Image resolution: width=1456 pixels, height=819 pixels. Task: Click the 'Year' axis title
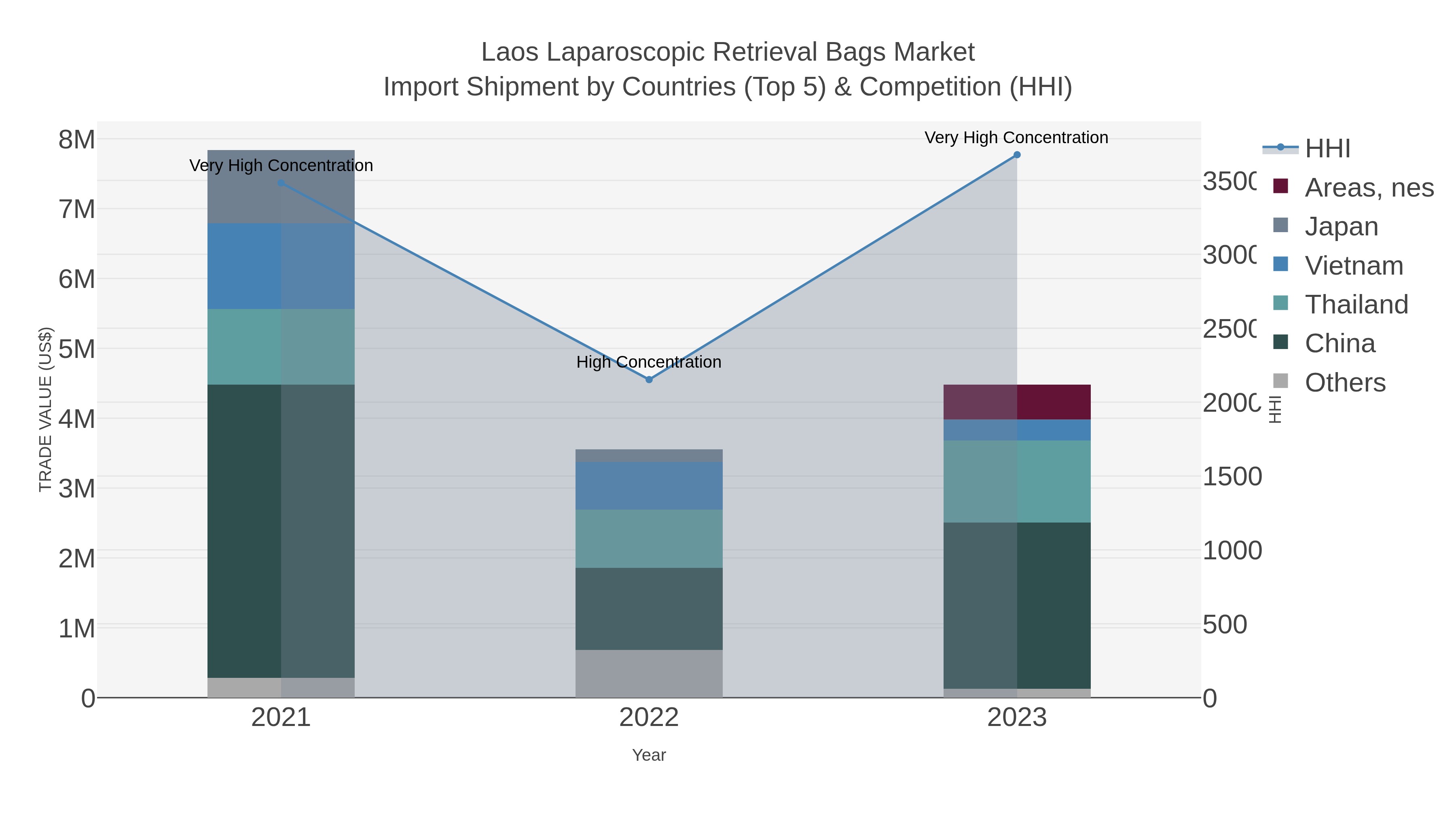tap(649, 755)
